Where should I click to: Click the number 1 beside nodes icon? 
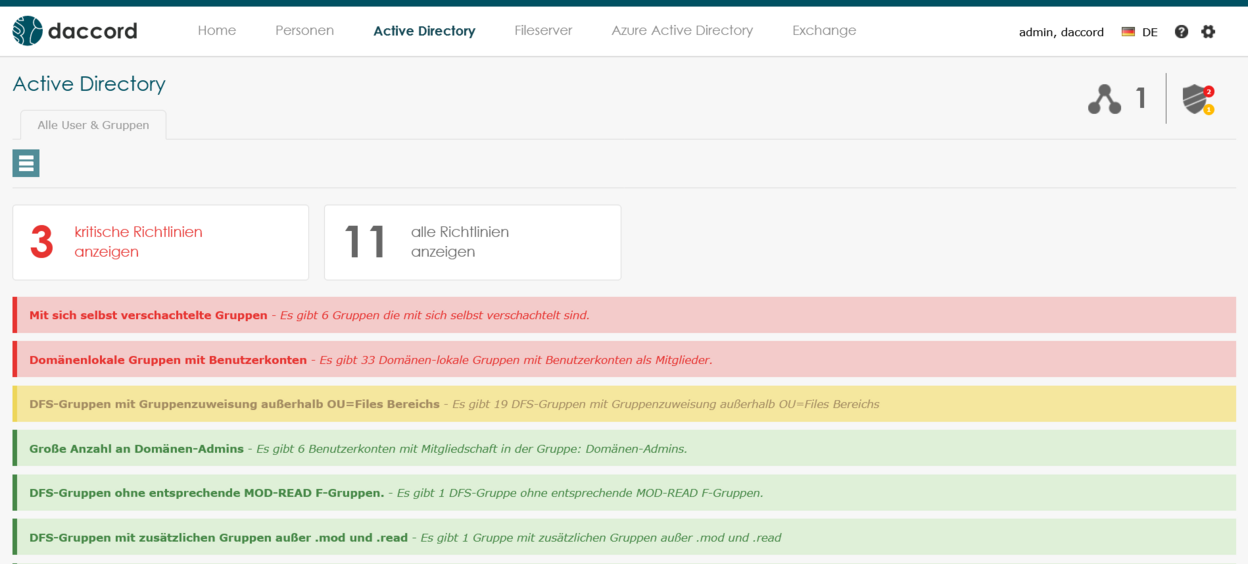coord(1141,99)
